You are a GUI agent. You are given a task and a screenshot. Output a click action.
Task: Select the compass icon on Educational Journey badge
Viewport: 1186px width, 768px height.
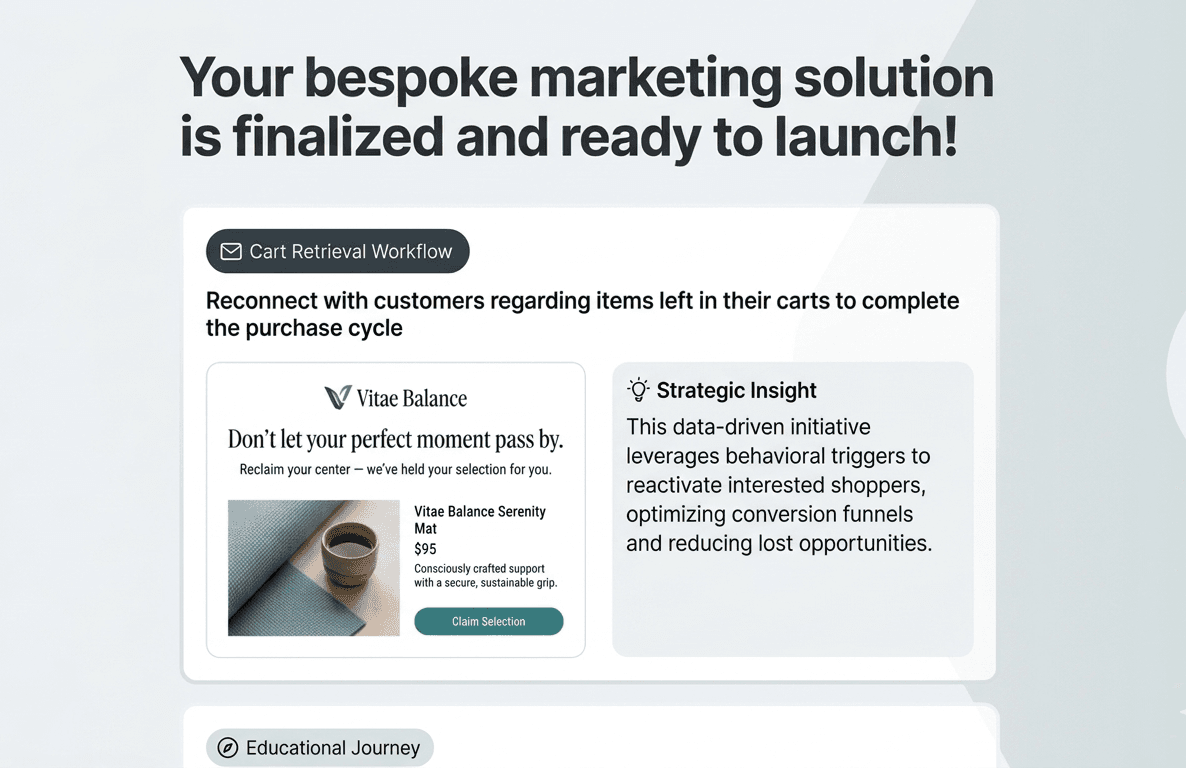coord(230,747)
